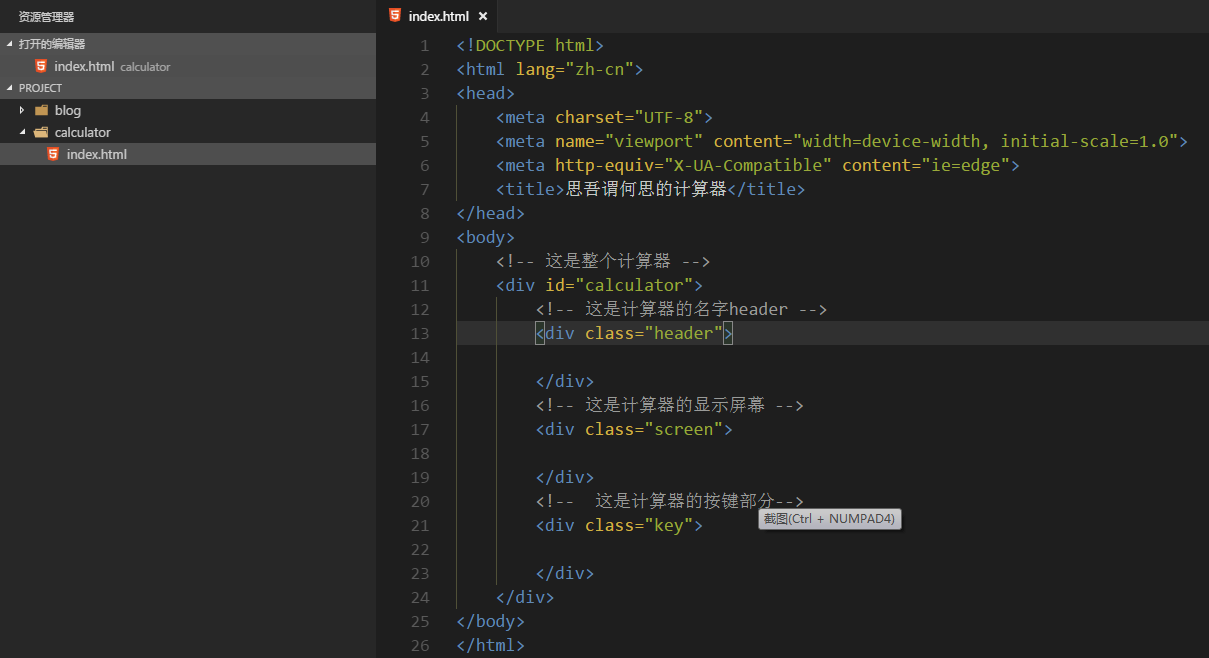This screenshot has width=1209, height=658.
Task: Click the HTML5 icon in Open Editors list
Action: pos(40,66)
